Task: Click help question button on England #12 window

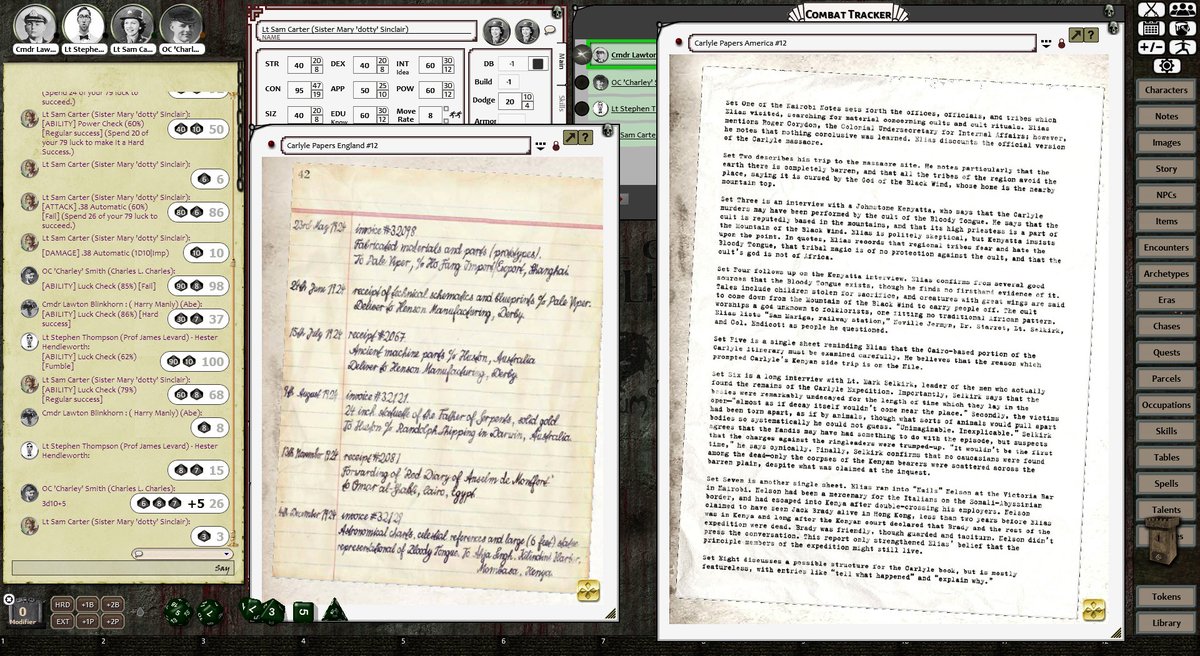Action: (585, 139)
